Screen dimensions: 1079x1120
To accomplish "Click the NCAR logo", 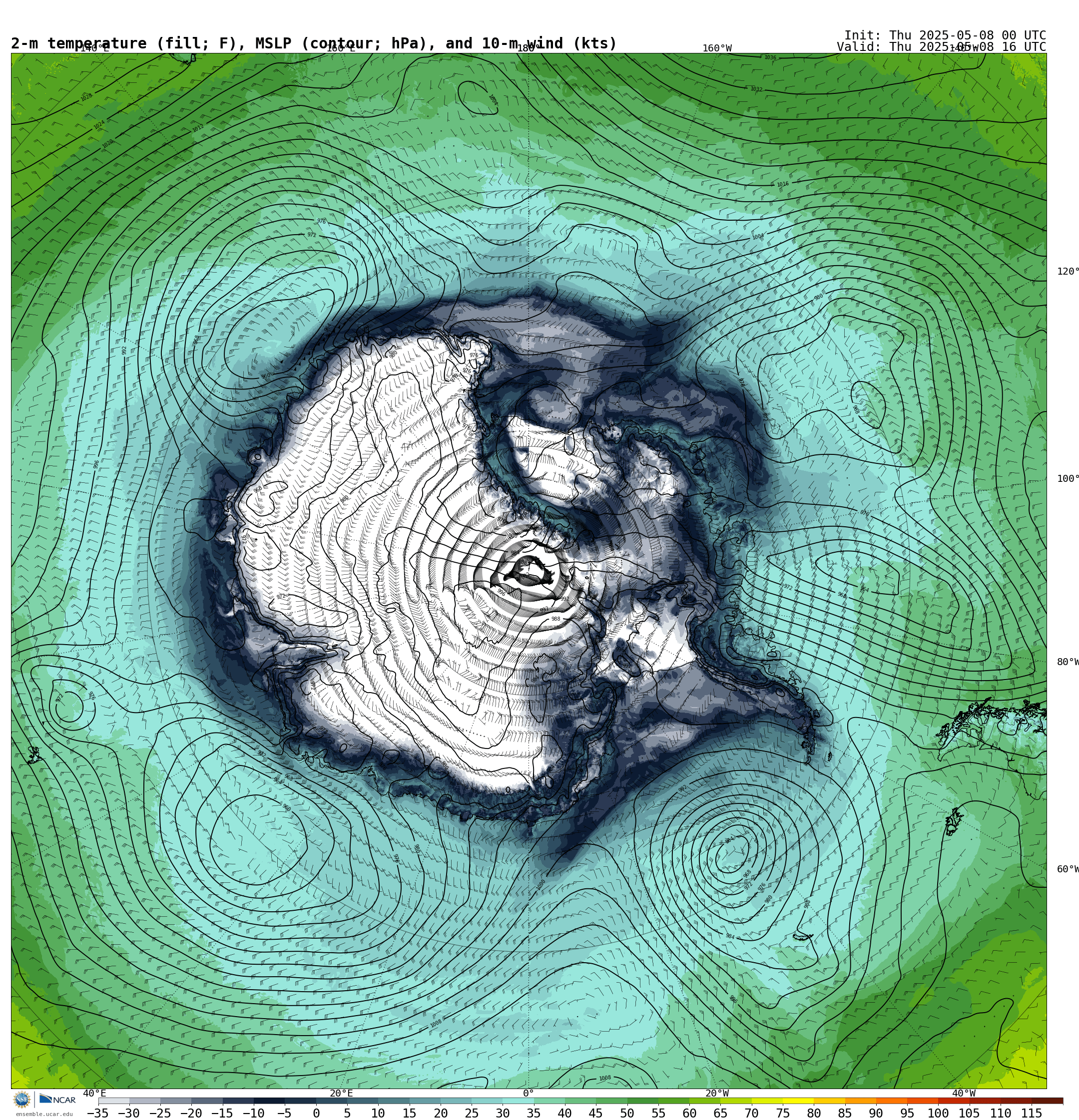I will point(57,1099).
